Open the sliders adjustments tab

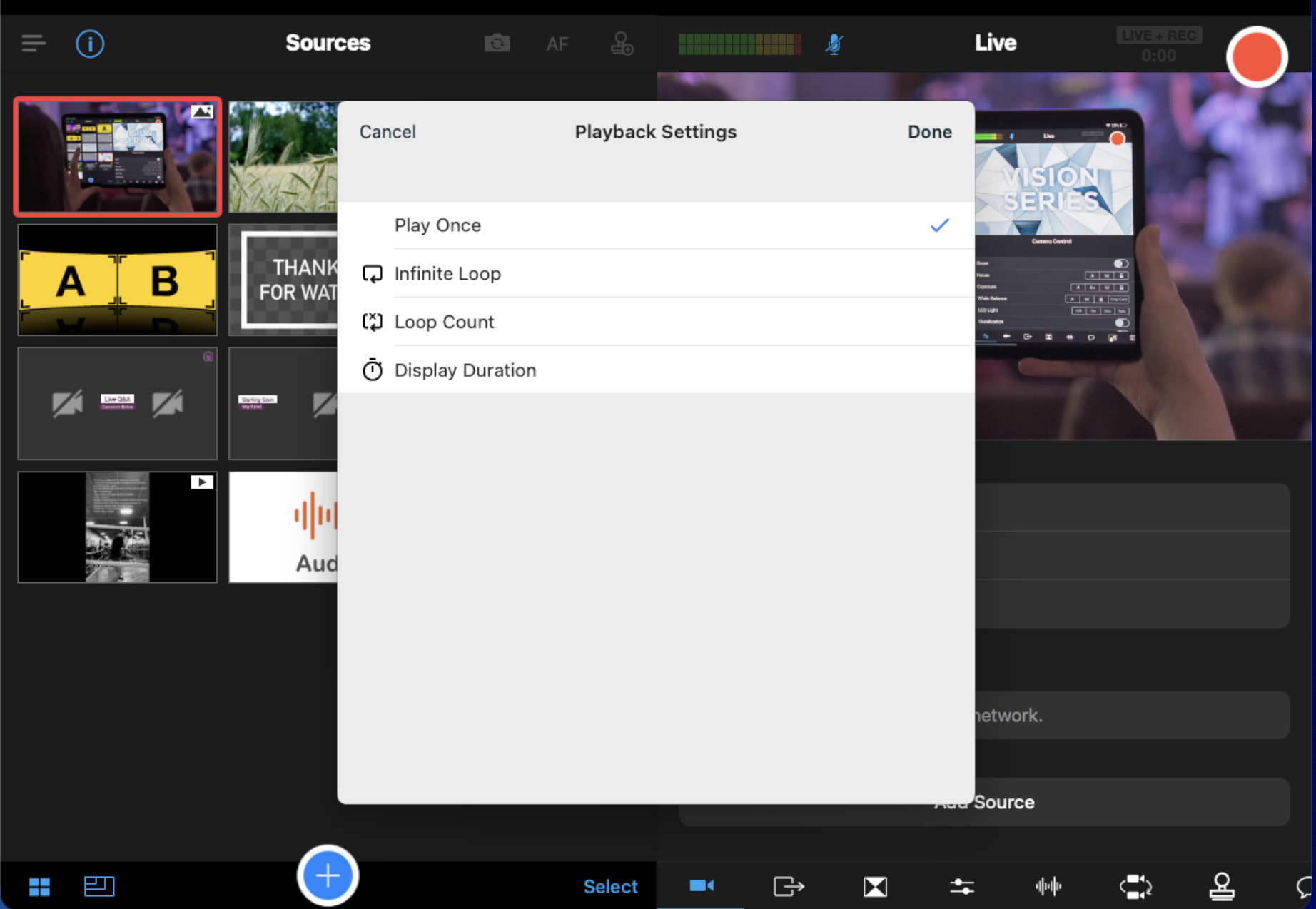coord(961,887)
